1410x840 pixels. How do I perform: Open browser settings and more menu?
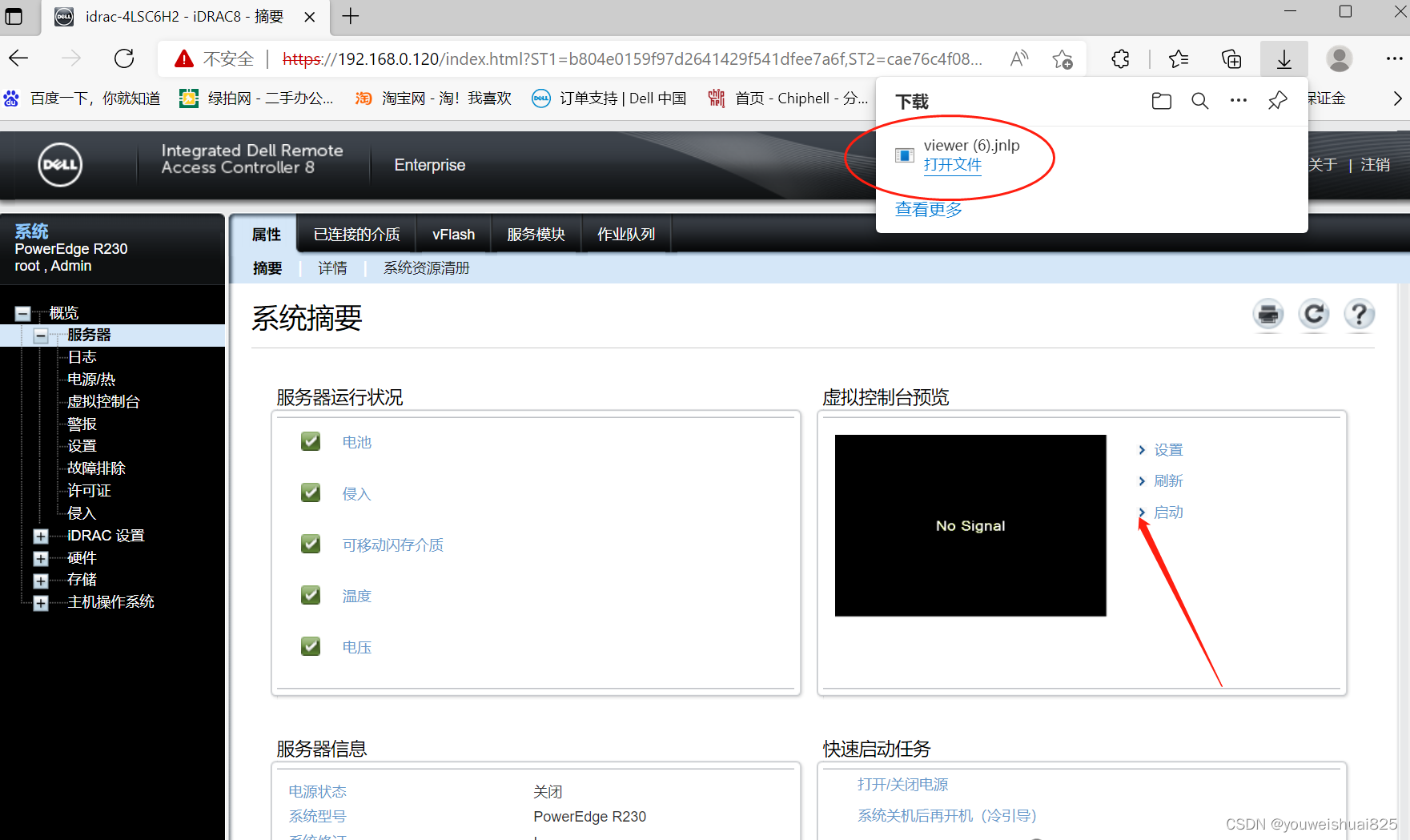(x=1394, y=58)
